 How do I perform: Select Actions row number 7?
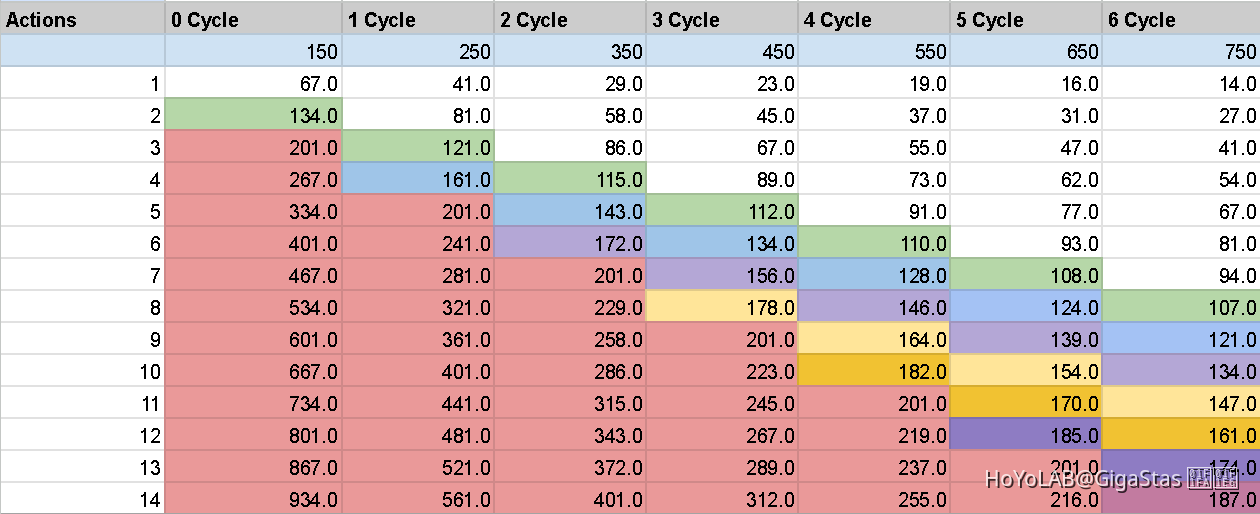coord(82,276)
